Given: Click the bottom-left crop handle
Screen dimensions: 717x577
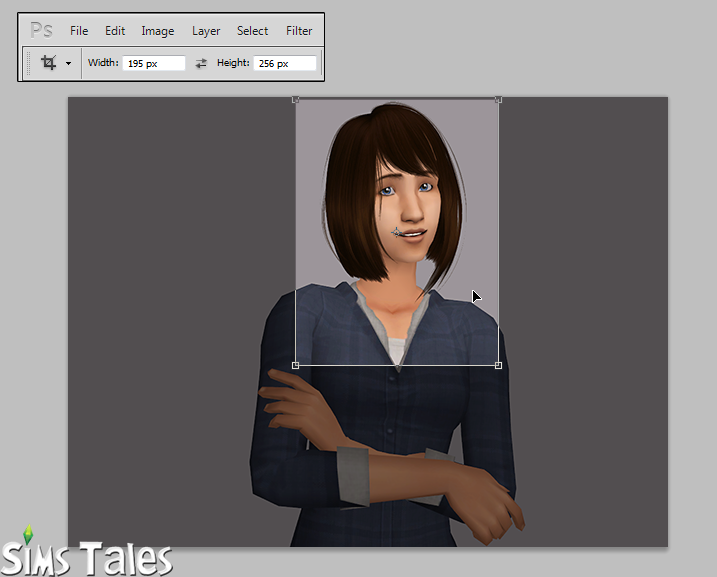Looking at the screenshot, I should (295, 365).
